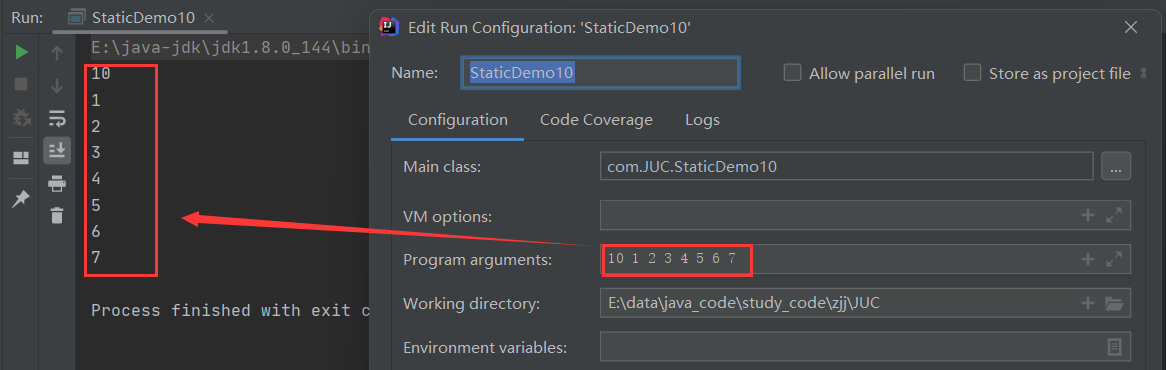The width and height of the screenshot is (1166, 370).
Task: Click the Name input field
Action: click(601, 73)
